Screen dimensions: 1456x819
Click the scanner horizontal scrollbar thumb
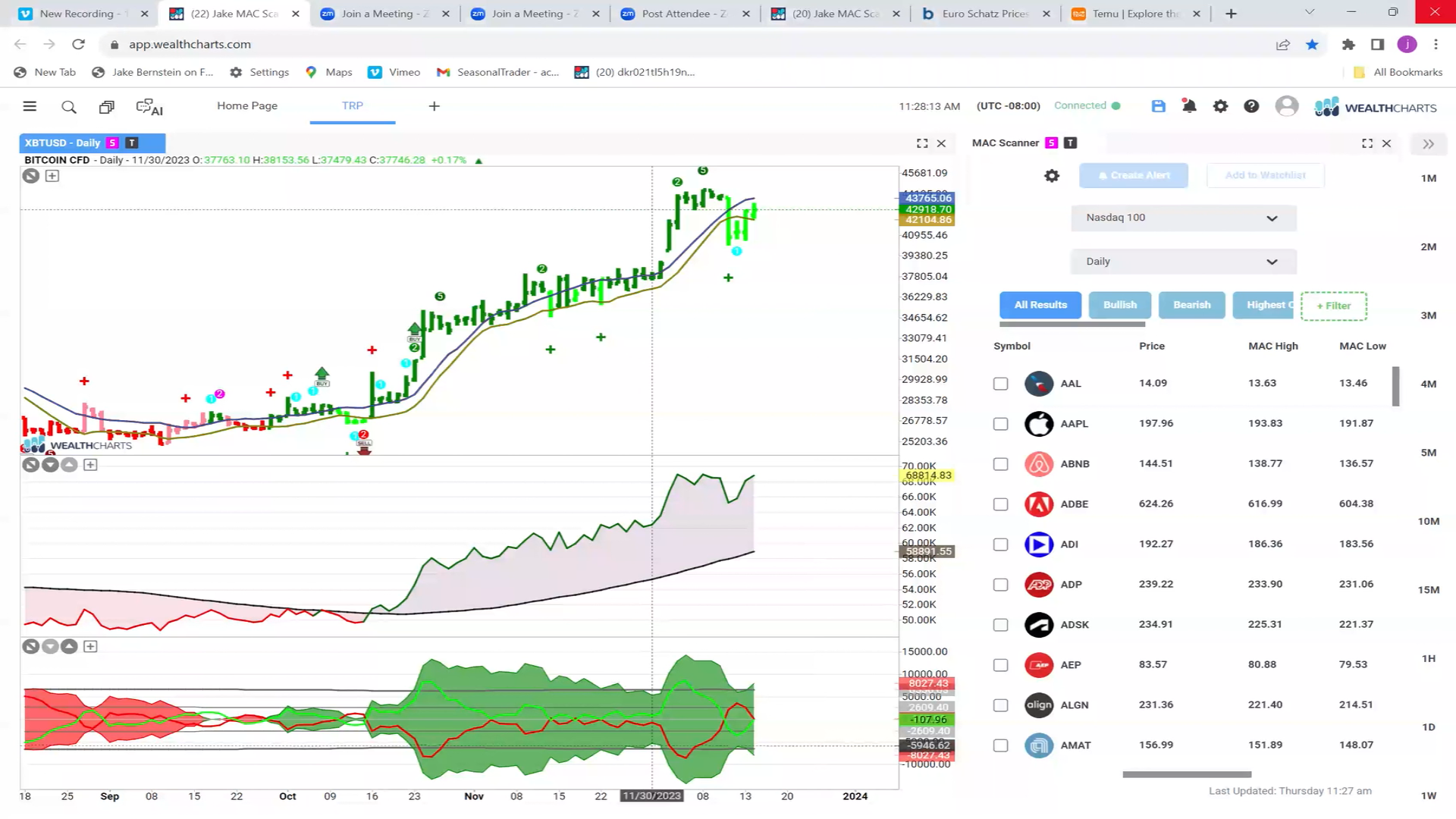point(1187,775)
